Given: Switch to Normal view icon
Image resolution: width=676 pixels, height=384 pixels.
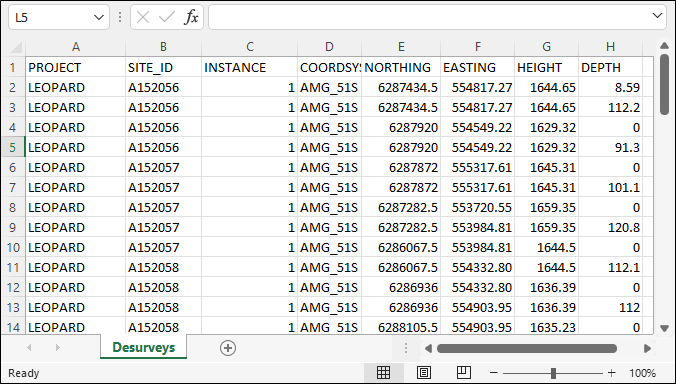Looking at the screenshot, I should pos(383,372).
